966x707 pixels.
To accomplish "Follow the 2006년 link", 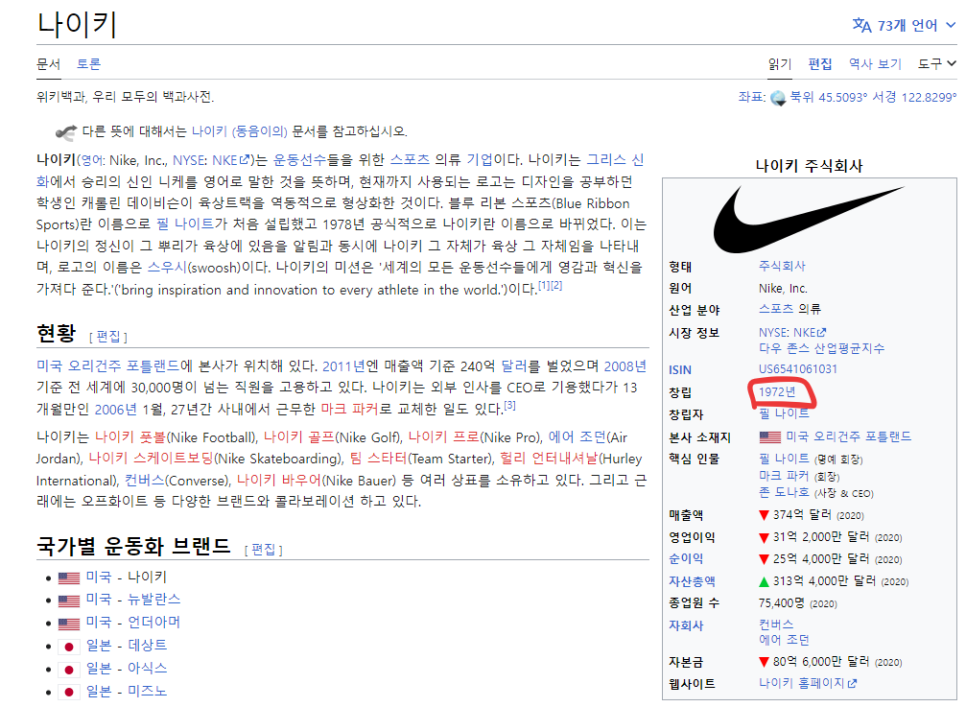I will (x=116, y=409).
